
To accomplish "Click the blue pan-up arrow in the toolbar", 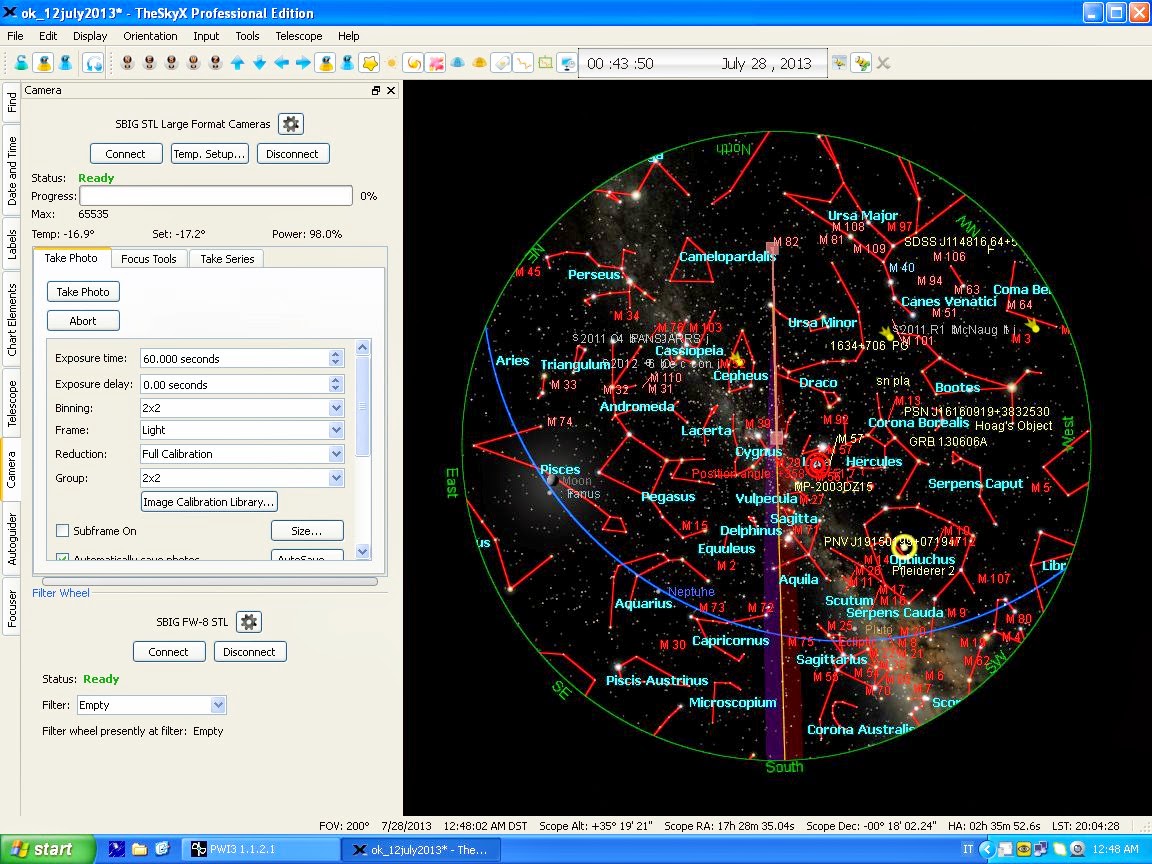I will (x=236, y=63).
